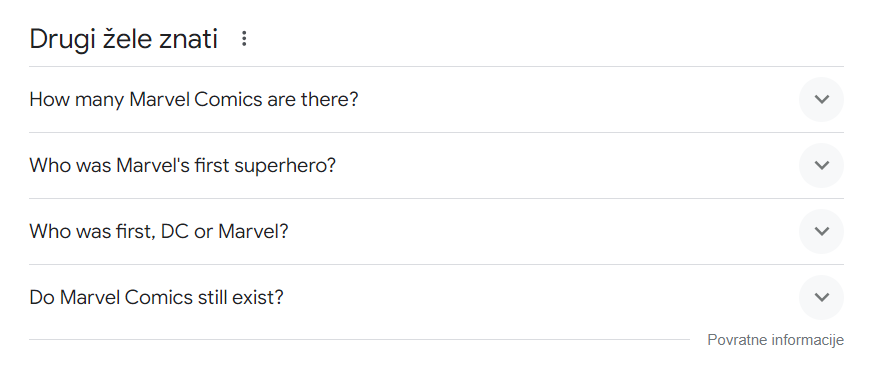This screenshot has height=381, width=886.
Task: Select the question Who was first, DC or Marvel?
Action: click(159, 231)
